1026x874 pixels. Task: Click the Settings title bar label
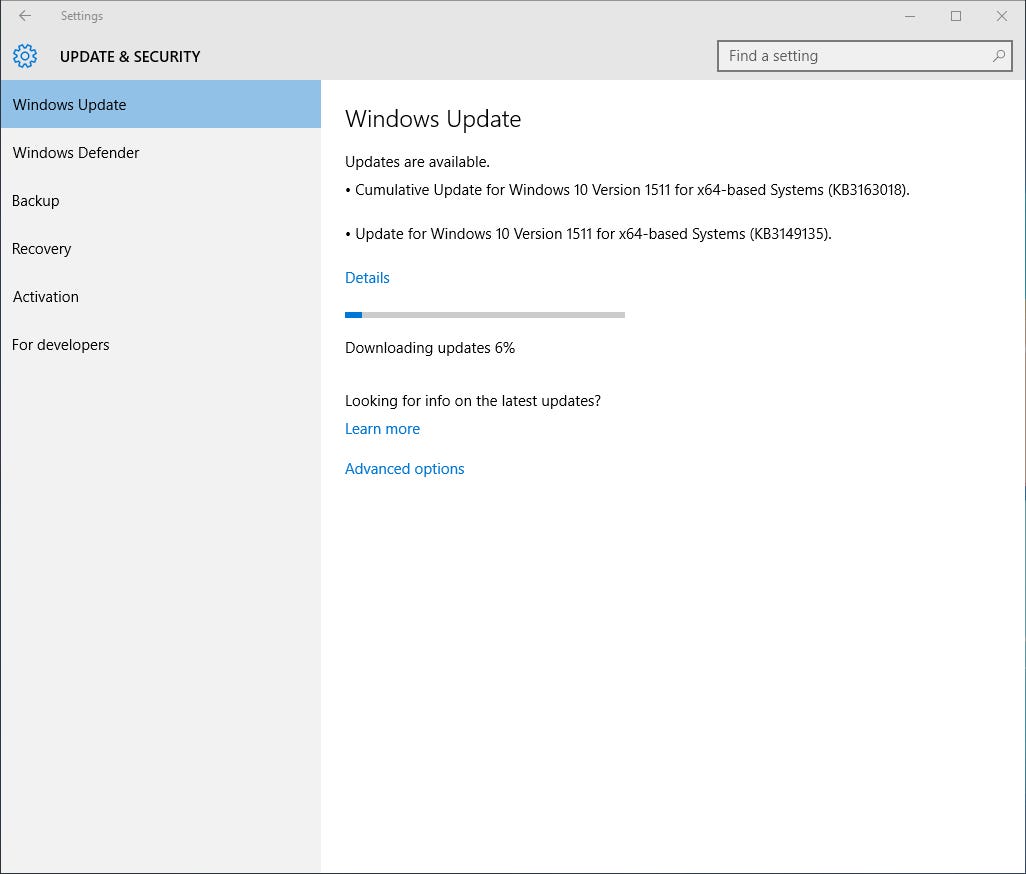pos(82,16)
